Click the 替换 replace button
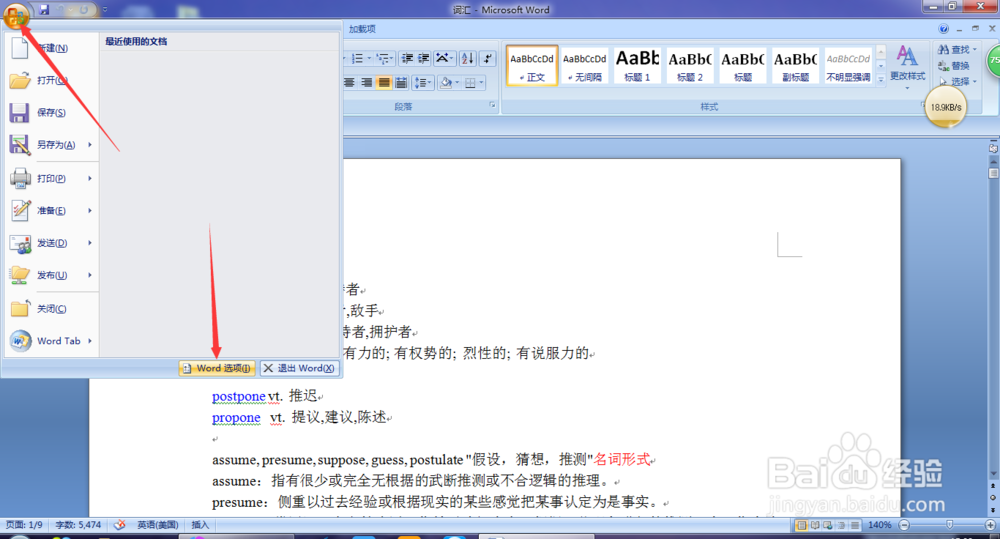The width and height of the screenshot is (1000, 539). (x=954, y=66)
